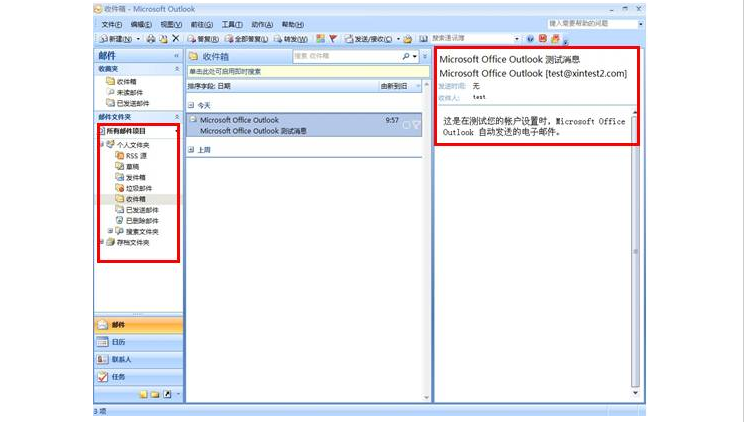The width and height of the screenshot is (744, 422).
Task: Collapse the 个人文件夹 tree node
Action: click(x=102, y=145)
